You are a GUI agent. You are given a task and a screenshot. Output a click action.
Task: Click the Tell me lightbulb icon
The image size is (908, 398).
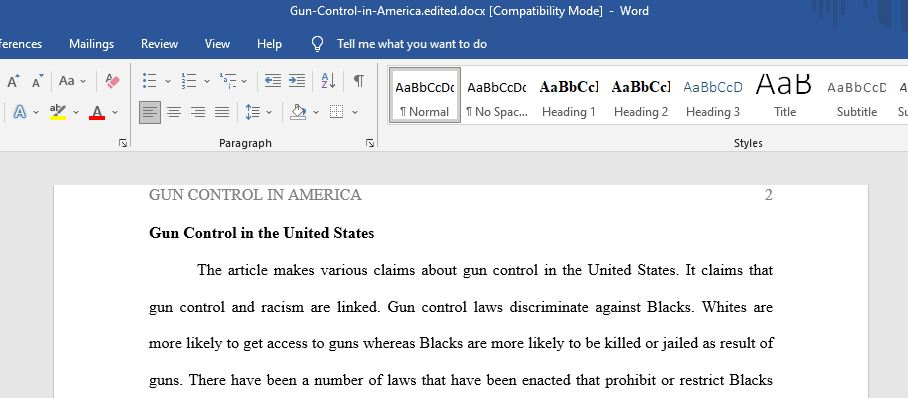(x=317, y=44)
